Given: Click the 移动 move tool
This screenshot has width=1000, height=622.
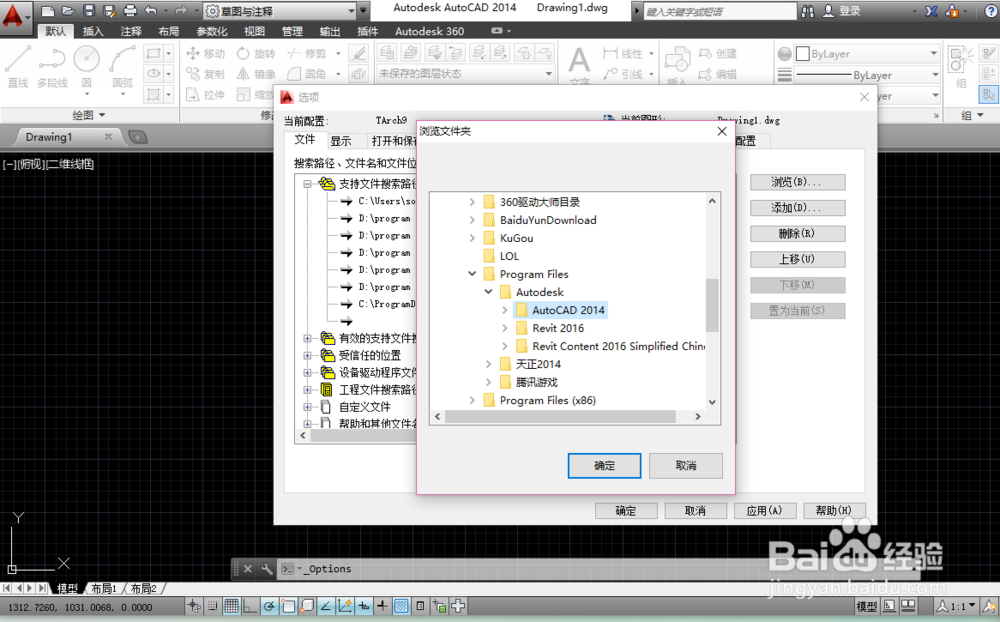Looking at the screenshot, I should pos(205,54).
